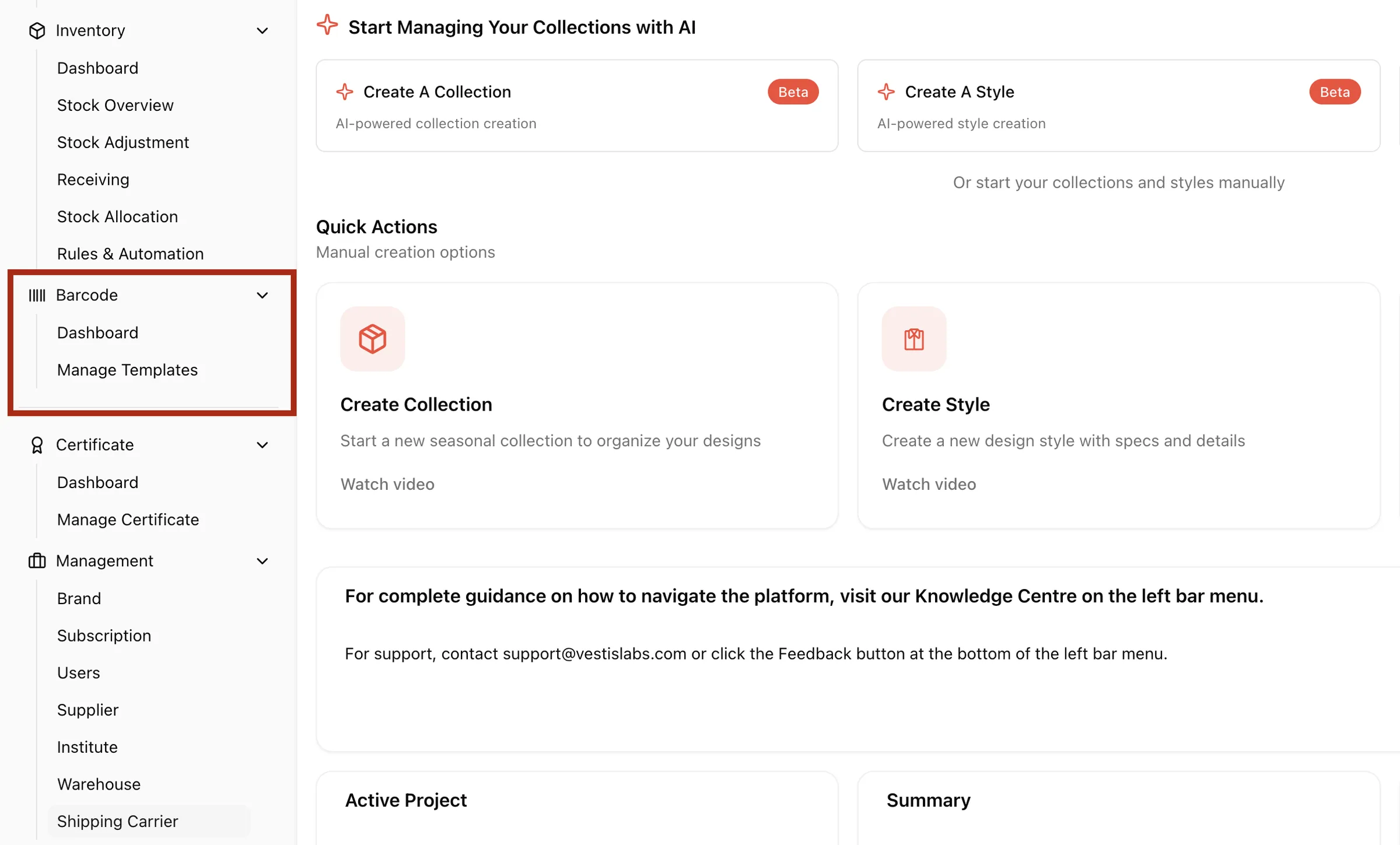The width and height of the screenshot is (1400, 845).
Task: Open Manage Templates under Barcode
Action: [127, 370]
